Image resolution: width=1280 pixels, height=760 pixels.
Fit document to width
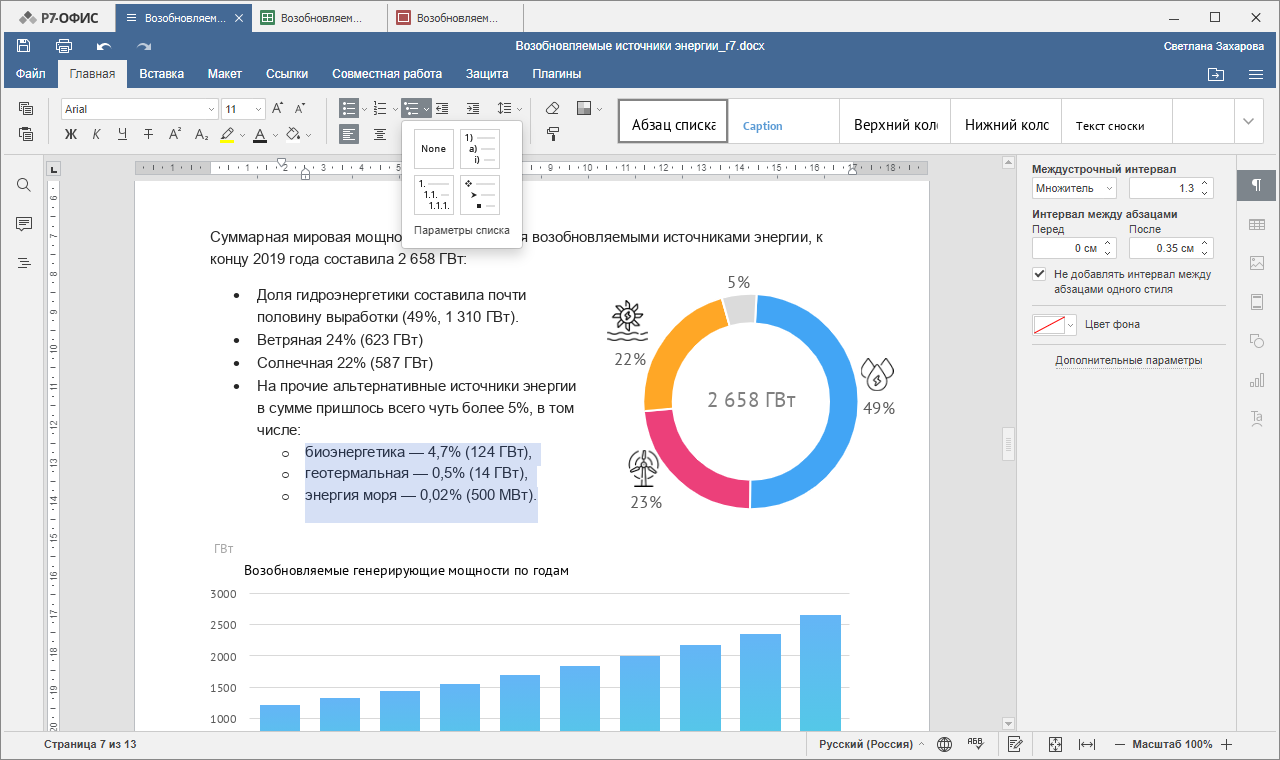(1087, 744)
